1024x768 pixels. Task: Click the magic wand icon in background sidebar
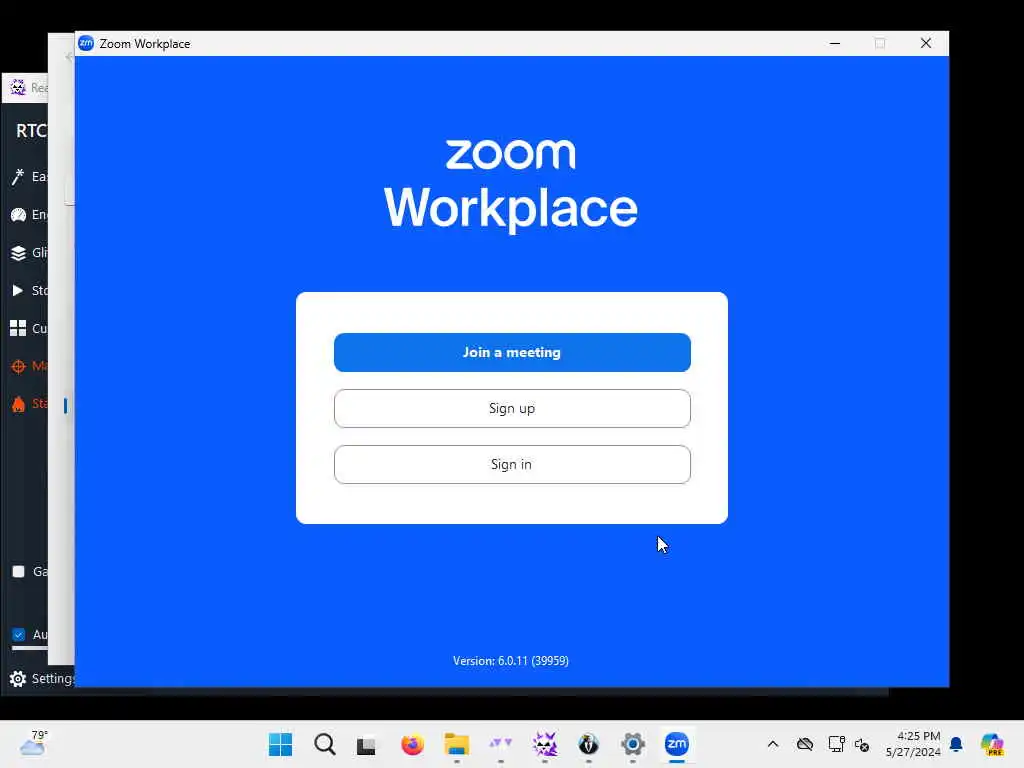pos(18,176)
